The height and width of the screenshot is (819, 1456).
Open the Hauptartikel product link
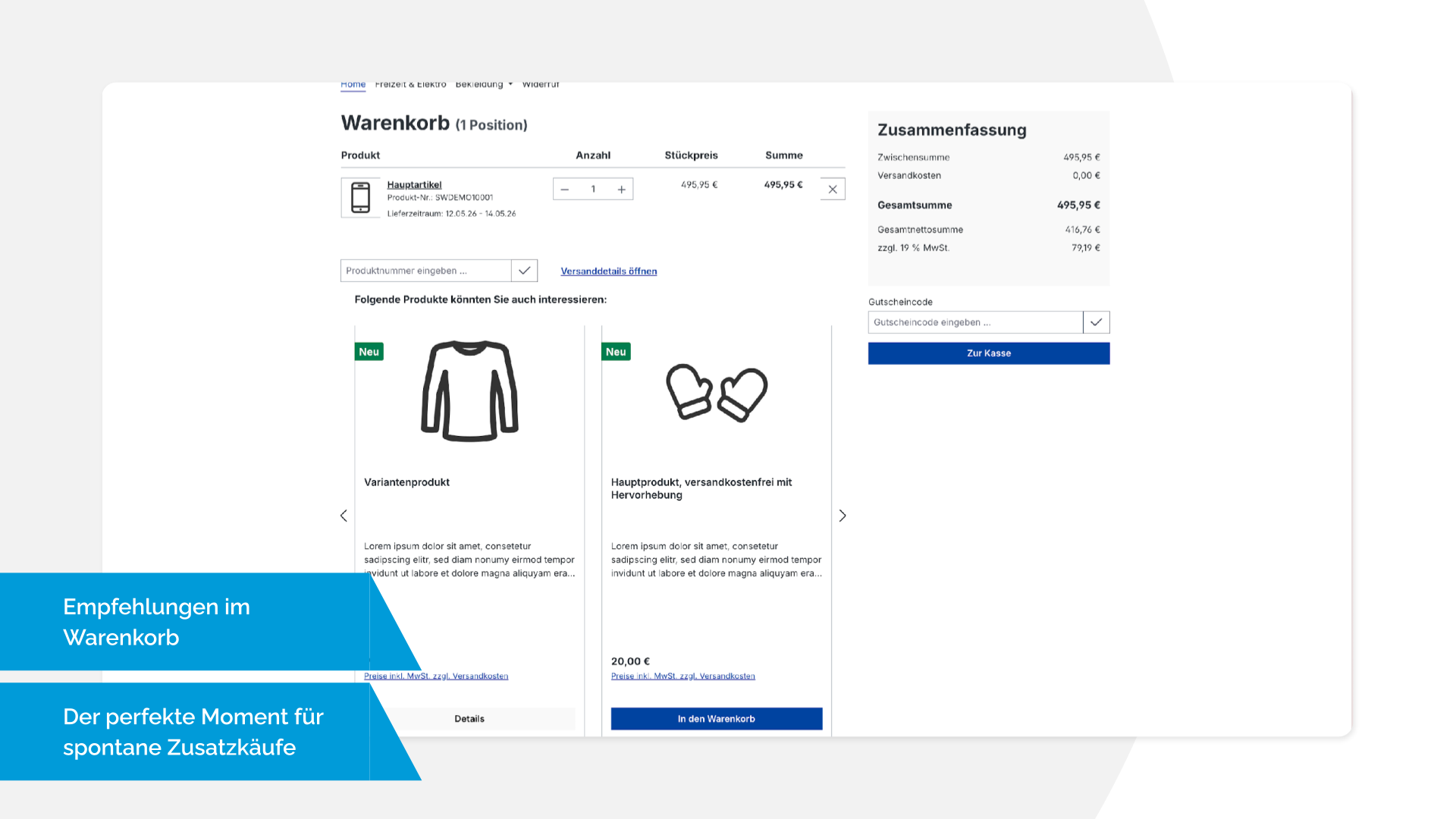pyautogui.click(x=414, y=184)
